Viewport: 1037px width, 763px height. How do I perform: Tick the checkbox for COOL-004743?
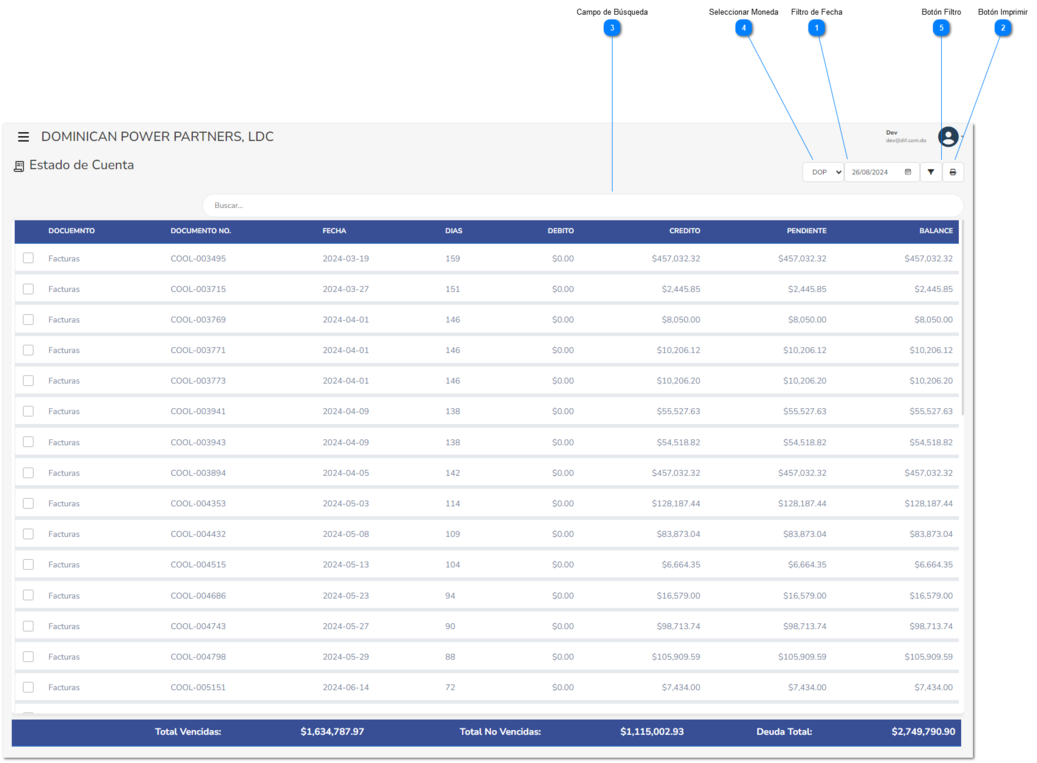(x=28, y=625)
